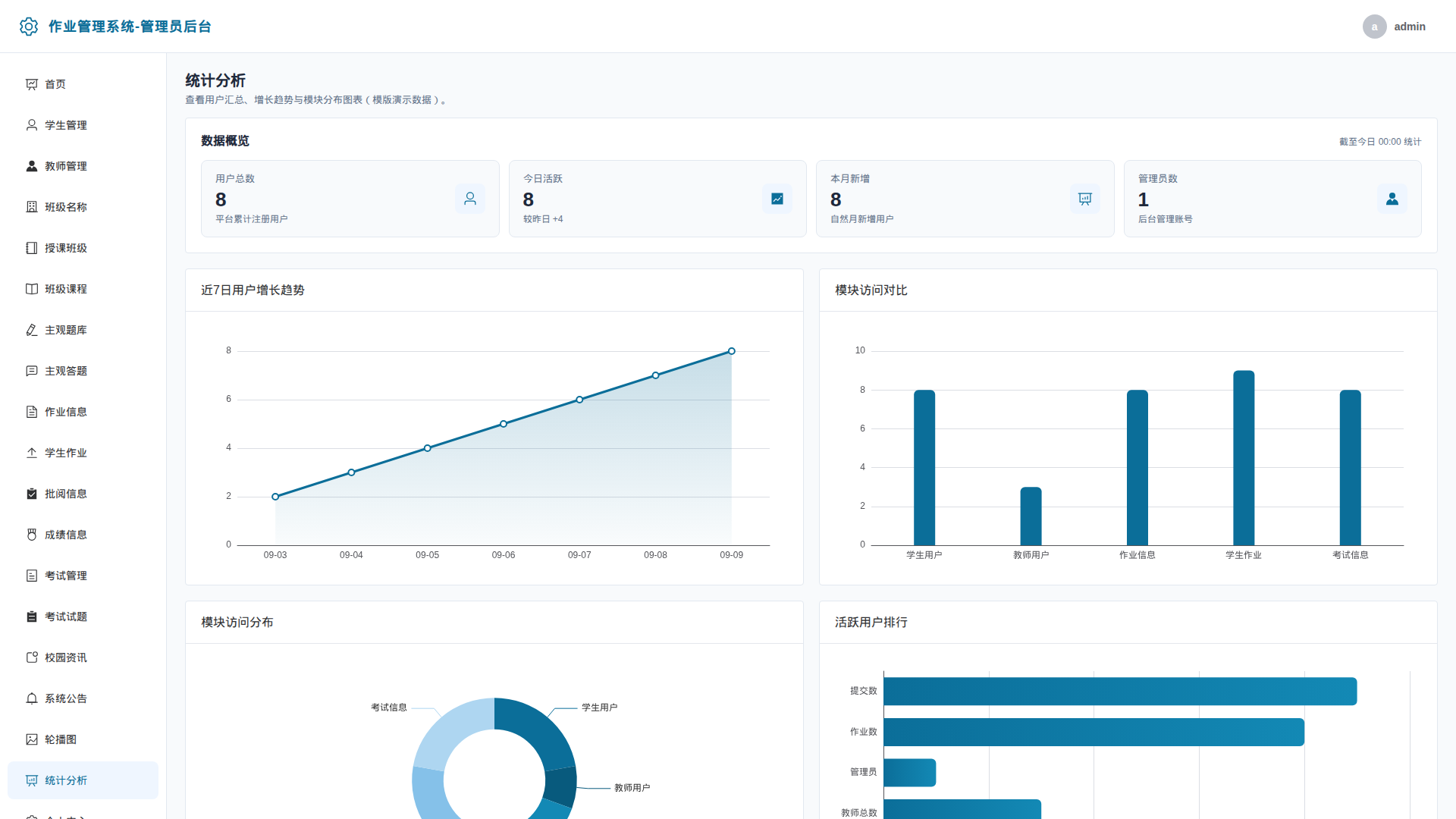Image resolution: width=1456 pixels, height=819 pixels.
Task: Click the 09-09 data point on trend line
Action: (x=732, y=351)
